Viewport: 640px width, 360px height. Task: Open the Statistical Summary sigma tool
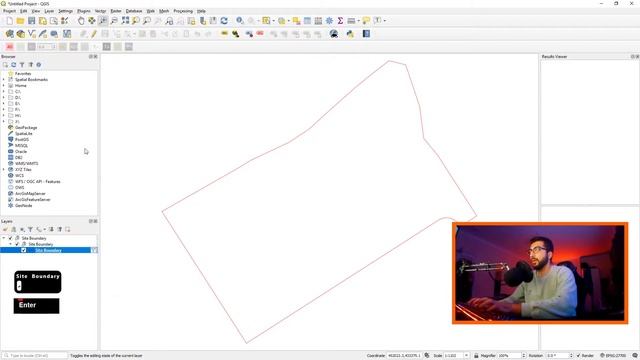[x=340, y=21]
